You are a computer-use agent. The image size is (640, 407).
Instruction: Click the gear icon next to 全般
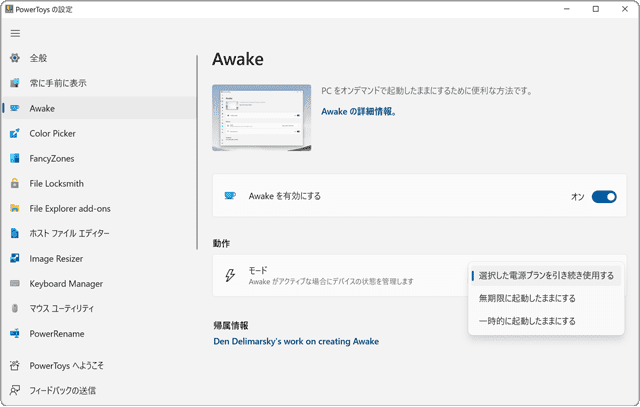(15, 58)
